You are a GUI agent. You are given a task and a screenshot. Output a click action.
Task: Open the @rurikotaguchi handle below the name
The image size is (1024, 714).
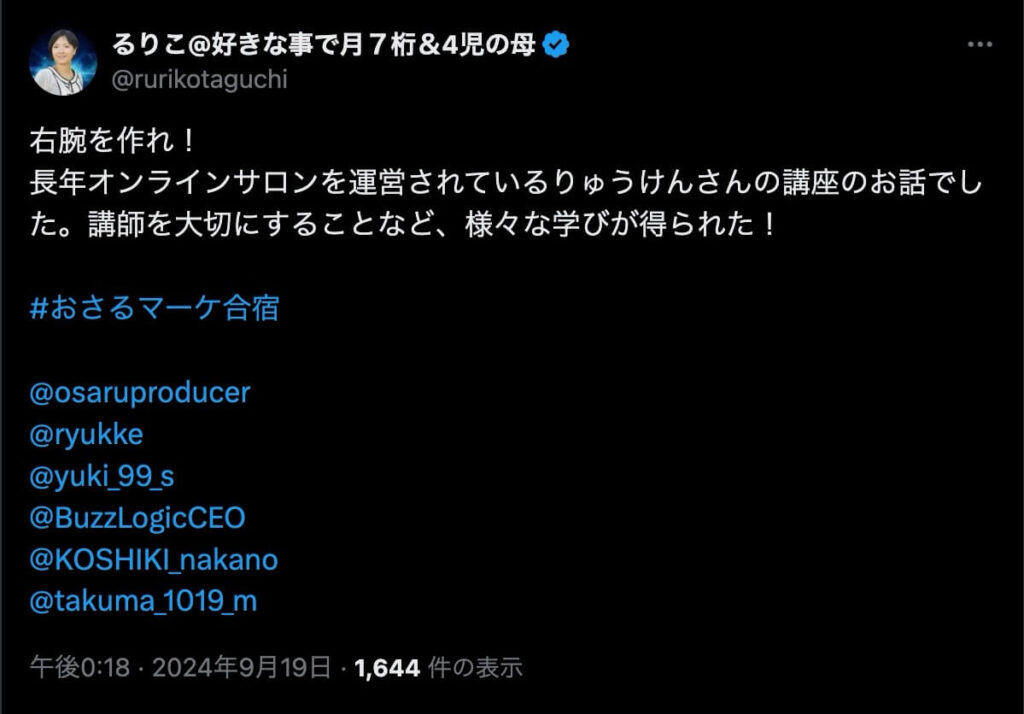[x=200, y=79]
